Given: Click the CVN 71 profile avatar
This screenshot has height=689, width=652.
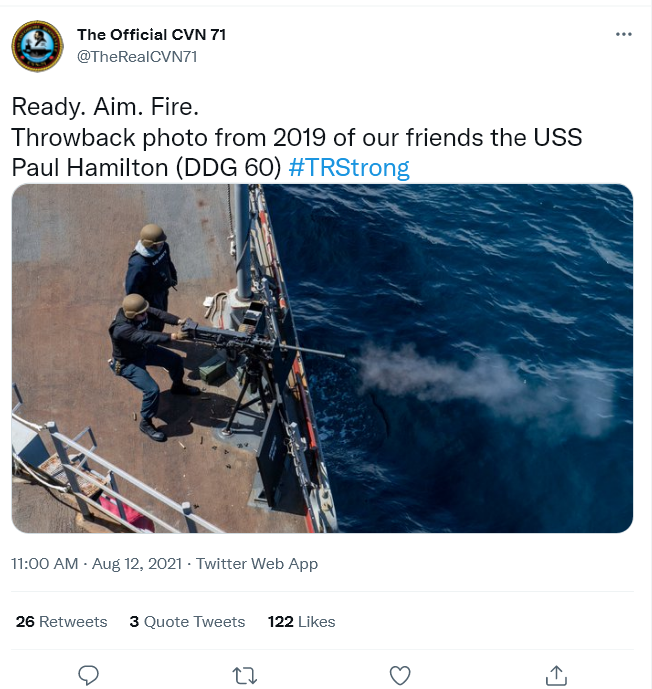Looking at the screenshot, I should (x=37, y=46).
